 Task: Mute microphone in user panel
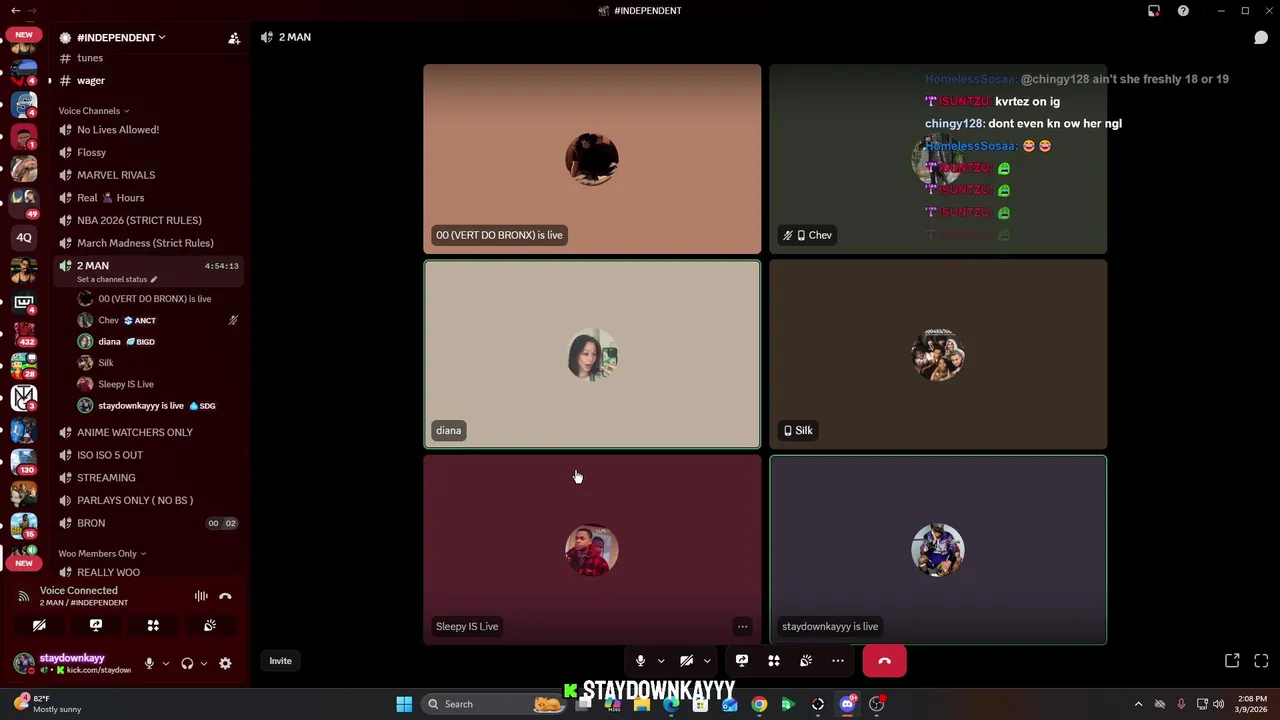[x=149, y=663]
